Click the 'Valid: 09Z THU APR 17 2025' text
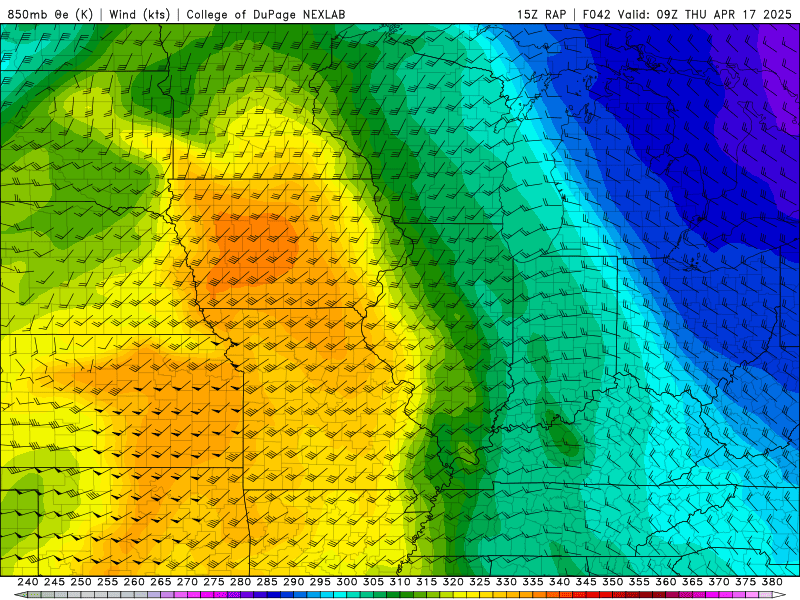The height and width of the screenshot is (600, 800). click(705, 14)
